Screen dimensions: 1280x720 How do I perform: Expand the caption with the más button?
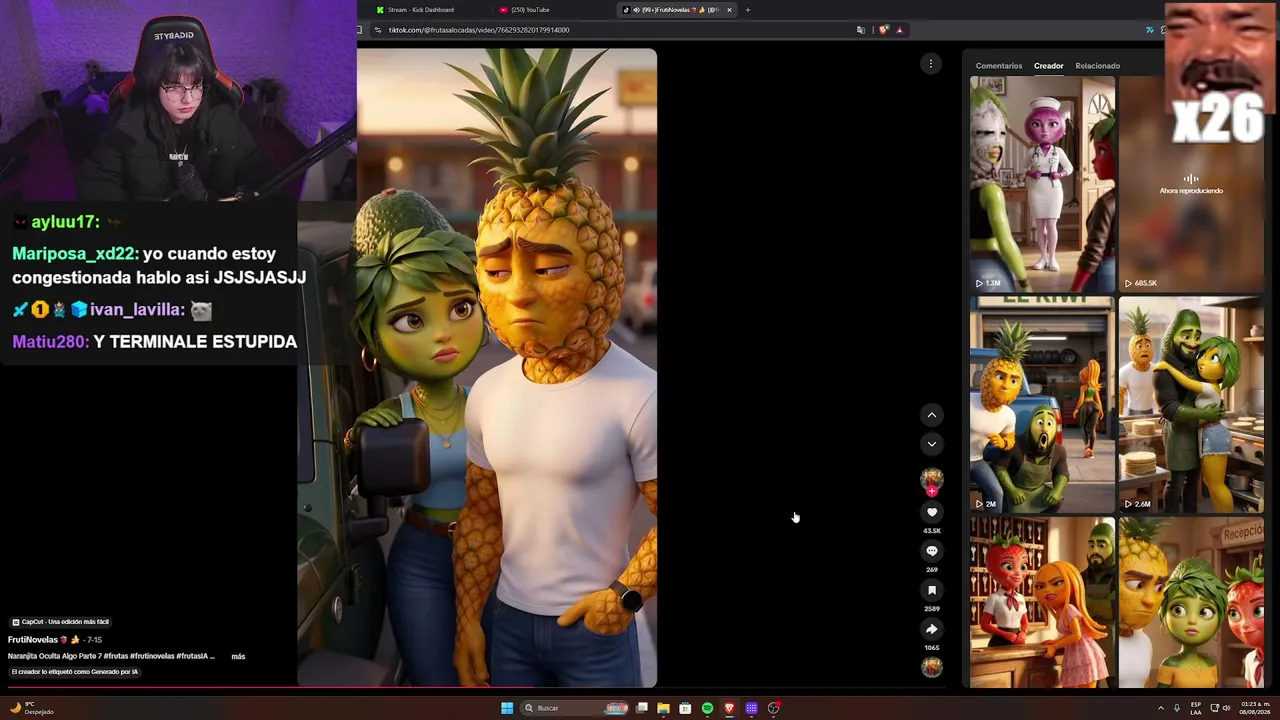[238, 657]
